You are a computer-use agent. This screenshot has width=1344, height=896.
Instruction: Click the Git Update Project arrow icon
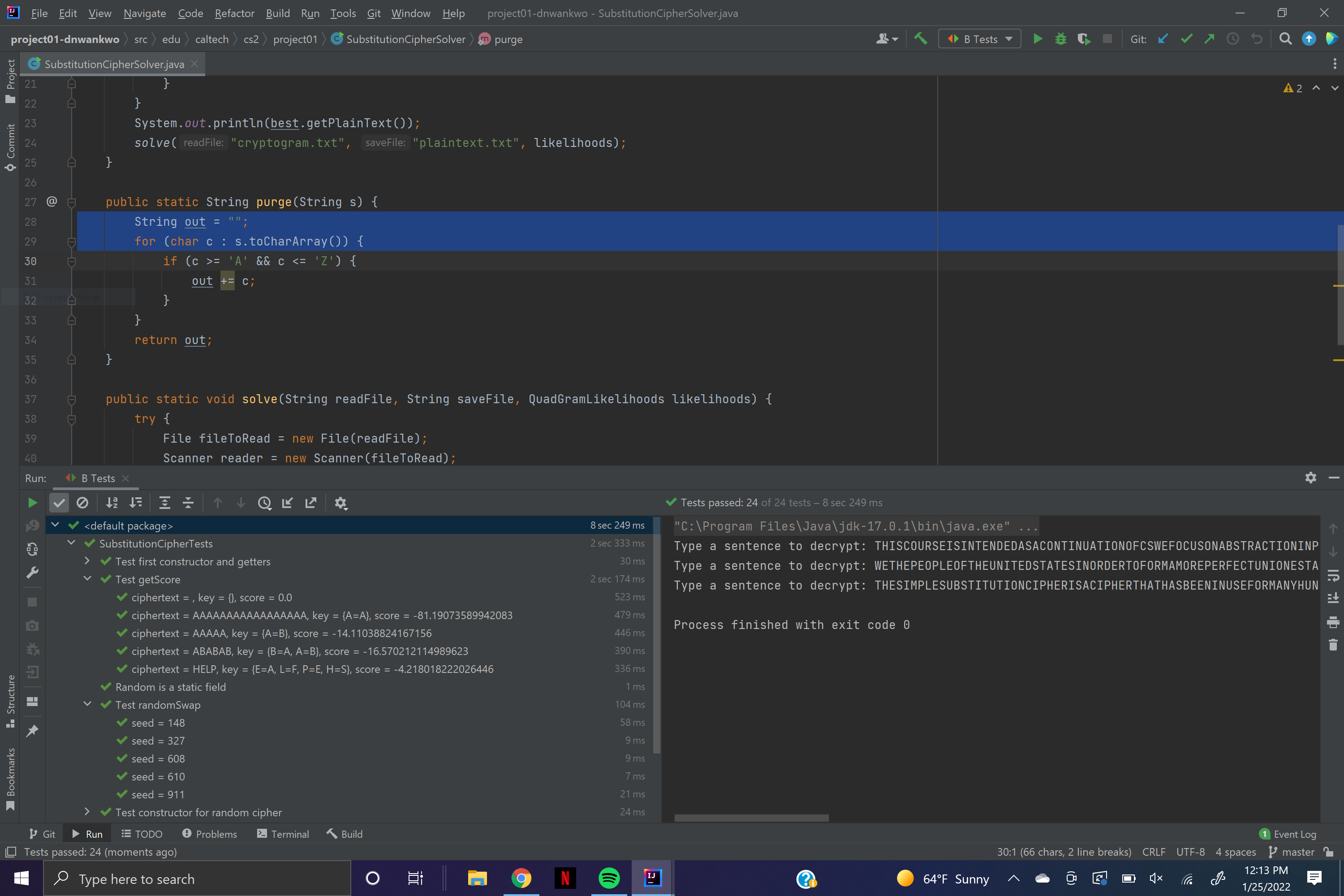pyautogui.click(x=1163, y=39)
